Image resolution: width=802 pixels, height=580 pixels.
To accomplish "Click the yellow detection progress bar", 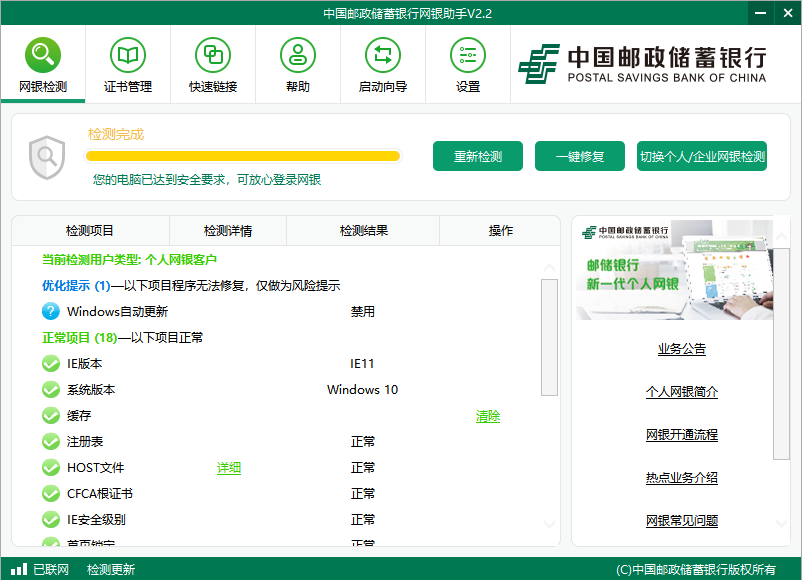I will [243, 156].
